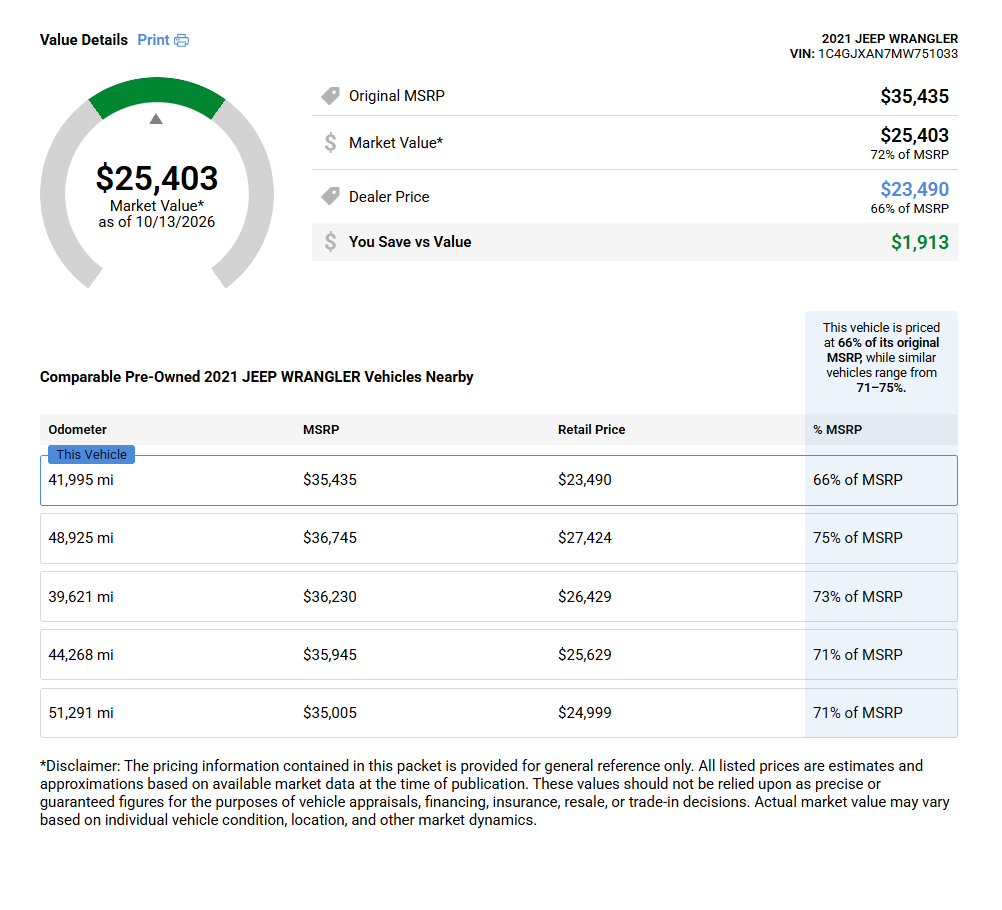Click the 75% of MSRP cell
Screen dimensions: 1002x910
(858, 538)
